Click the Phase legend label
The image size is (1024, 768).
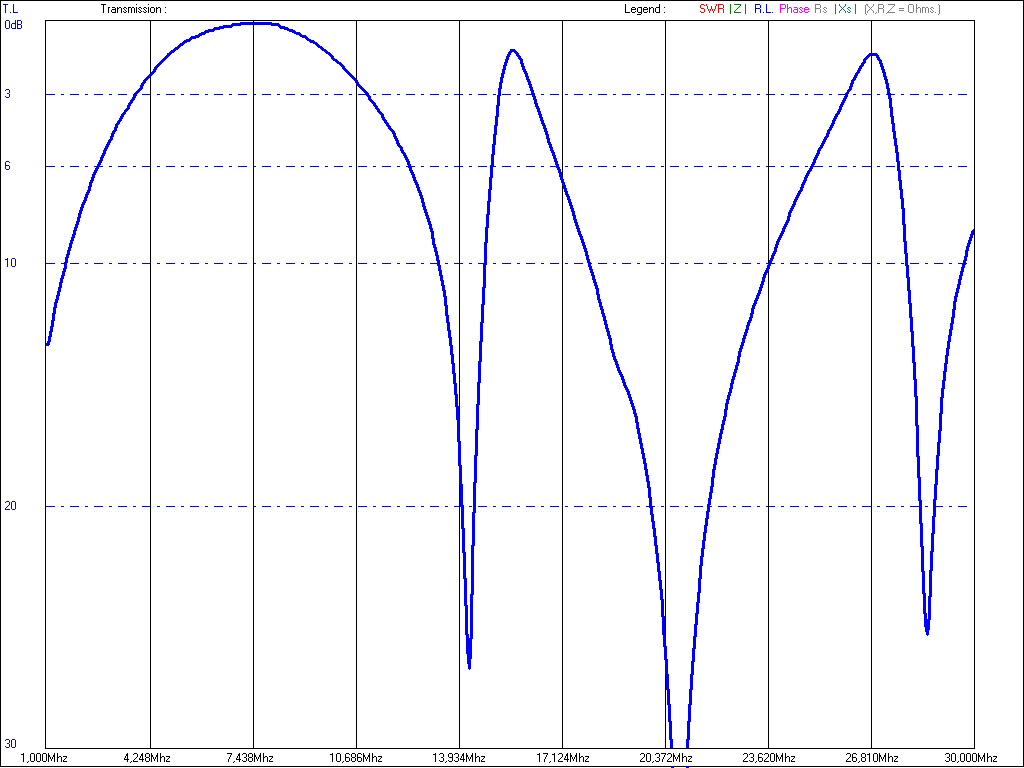pos(794,9)
